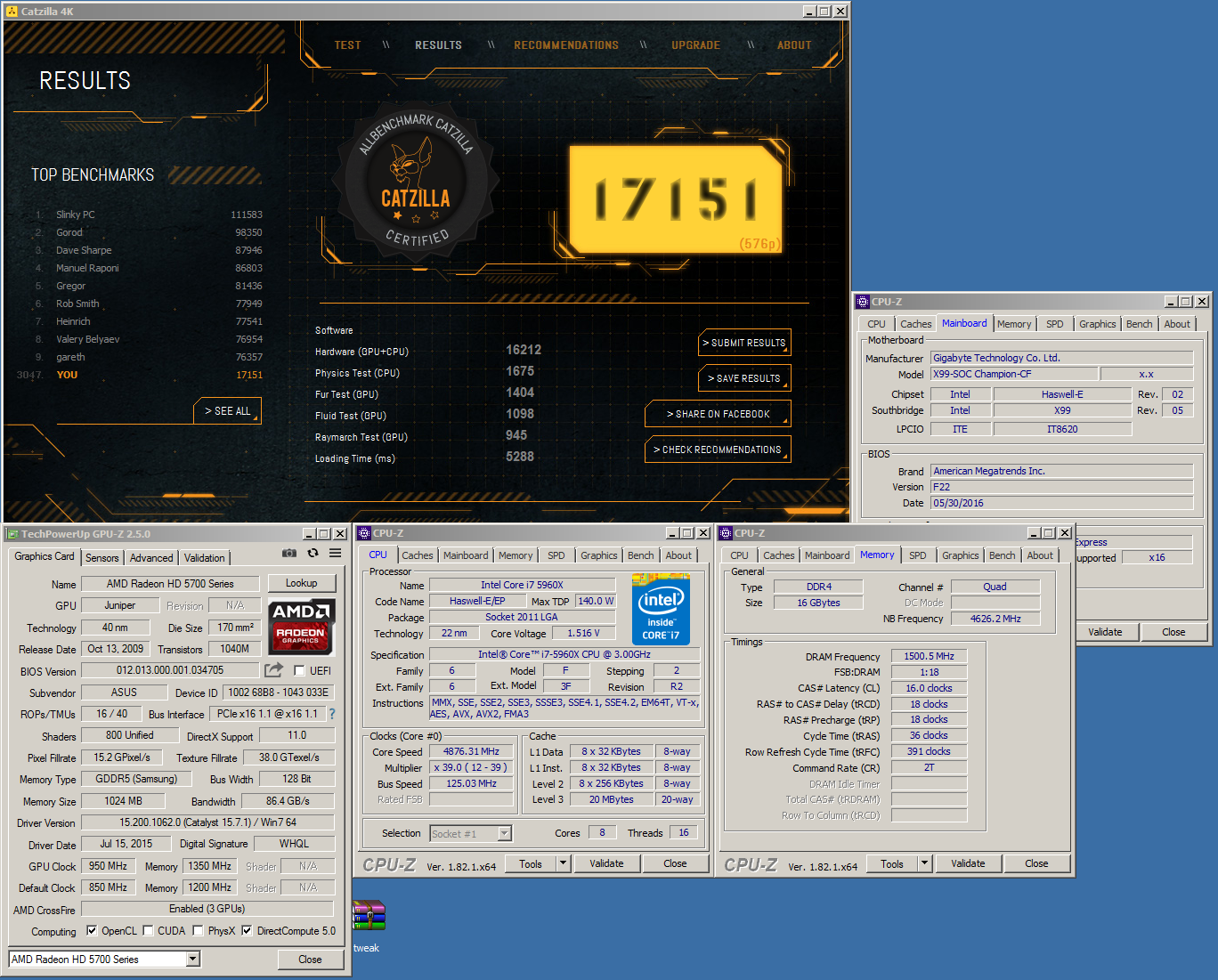Click the BIOS export share icon in GPU-Z
Image resolution: width=1218 pixels, height=980 pixels.
(x=273, y=669)
